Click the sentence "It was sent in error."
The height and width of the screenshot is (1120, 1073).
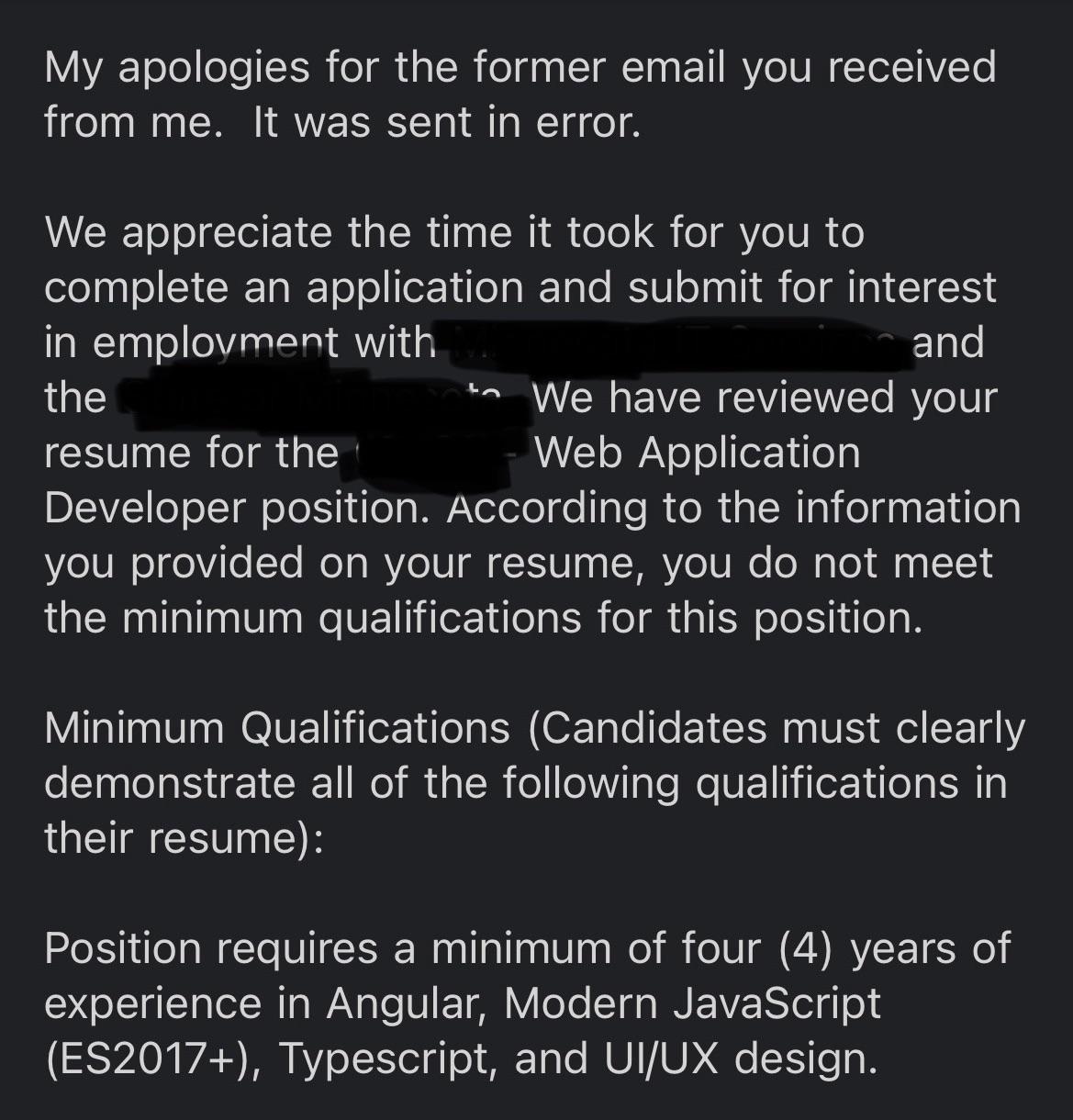[x=446, y=123]
